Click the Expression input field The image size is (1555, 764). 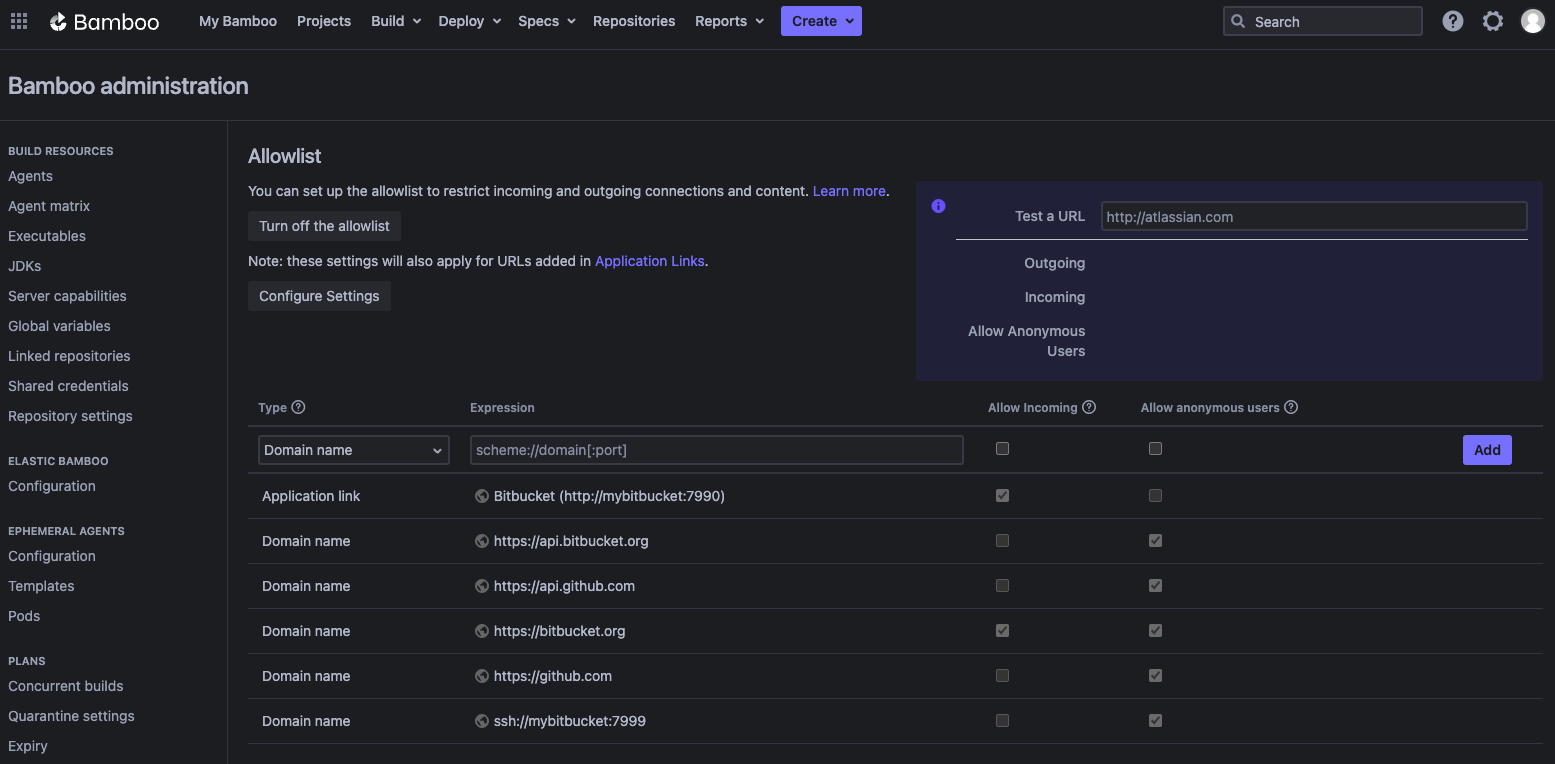click(x=716, y=450)
